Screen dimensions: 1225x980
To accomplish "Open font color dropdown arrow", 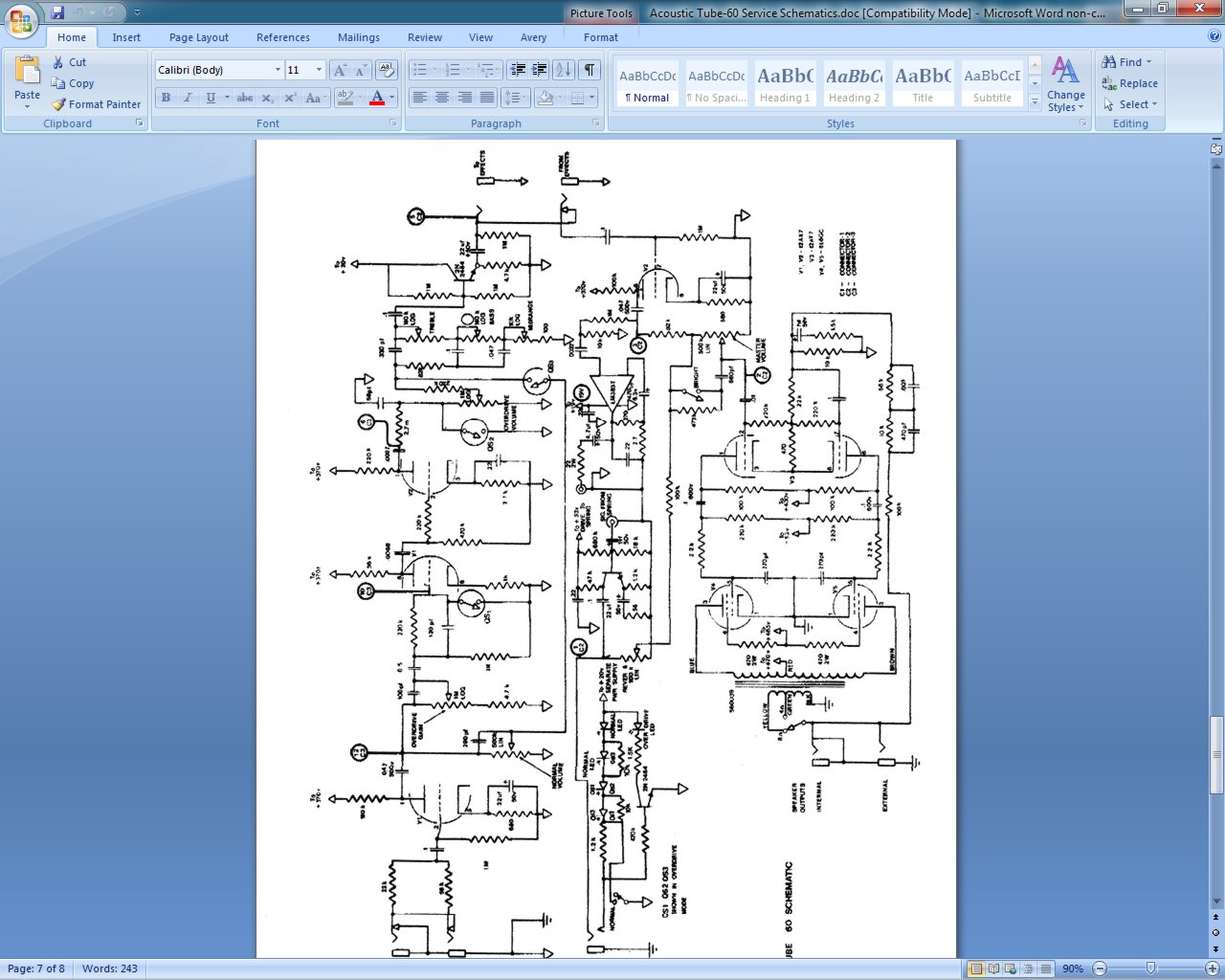I will pos(391,98).
